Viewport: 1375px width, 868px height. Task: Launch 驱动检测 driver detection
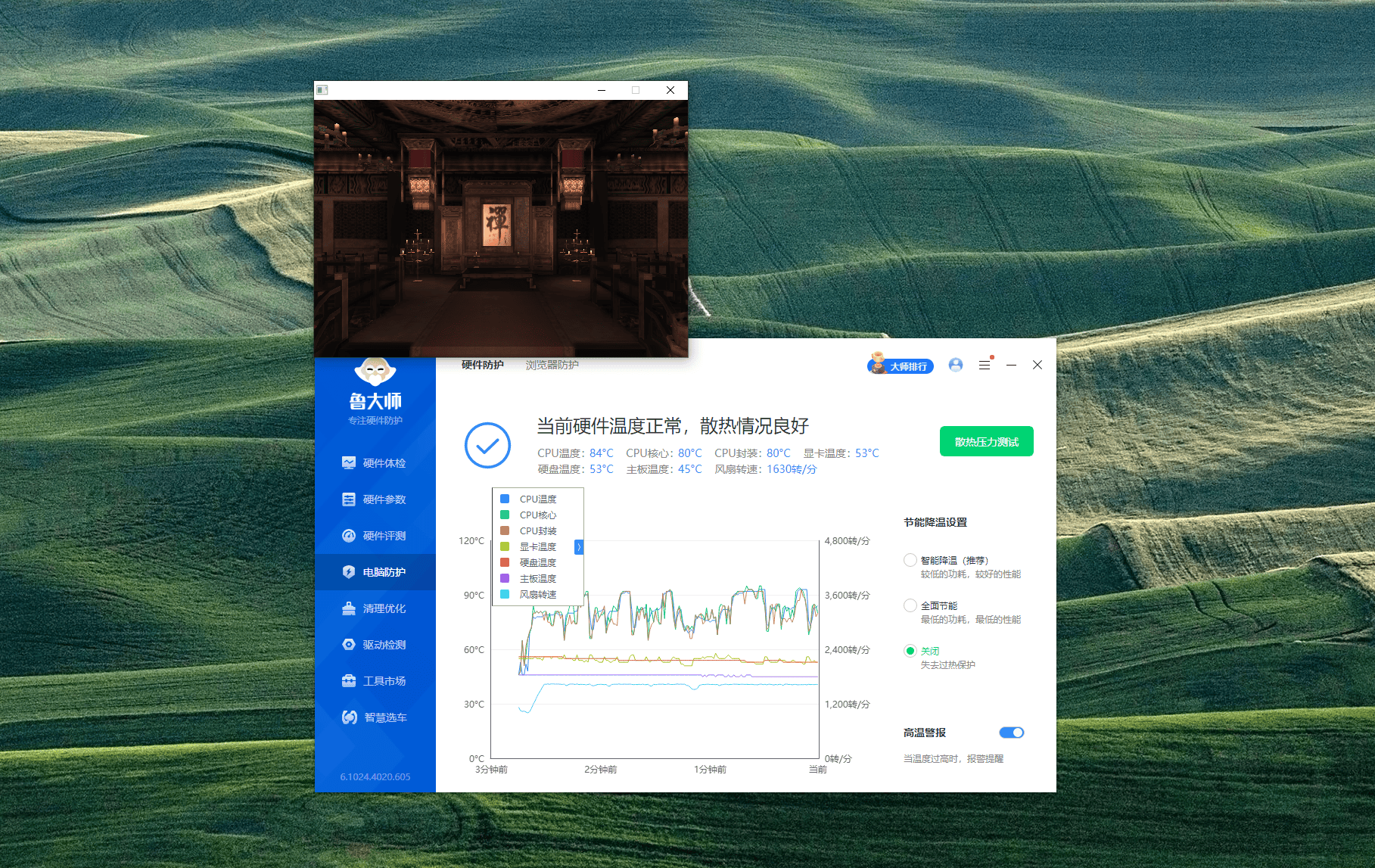382,644
